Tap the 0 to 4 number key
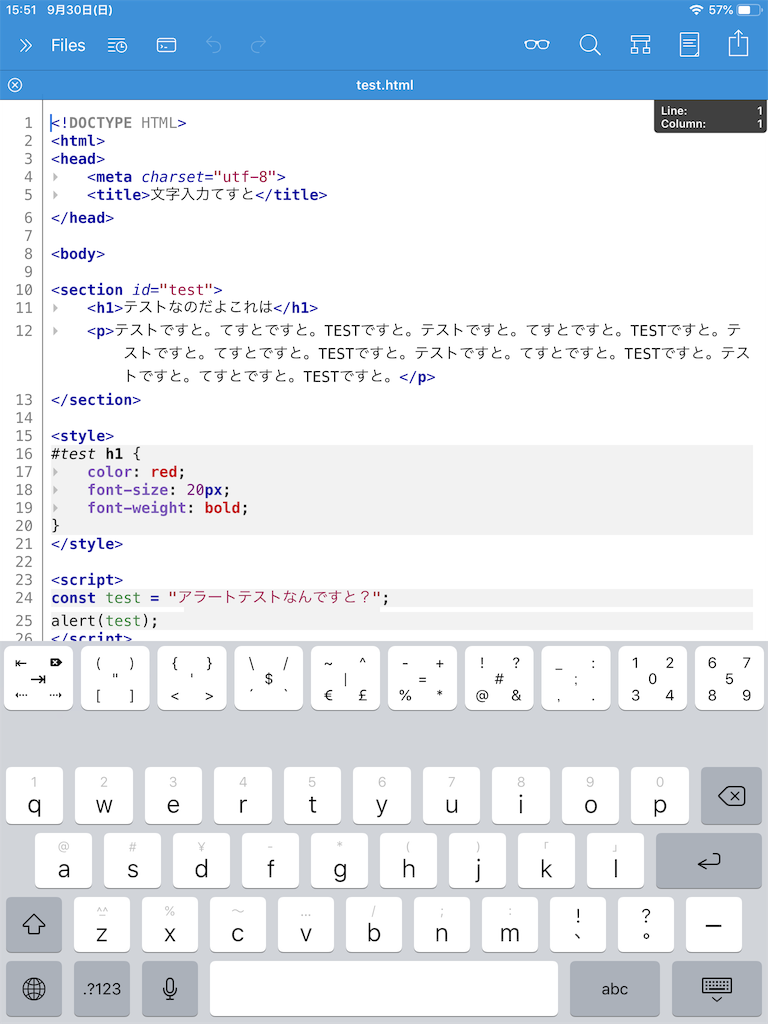Viewport: 768px width, 1024px height. (x=652, y=678)
